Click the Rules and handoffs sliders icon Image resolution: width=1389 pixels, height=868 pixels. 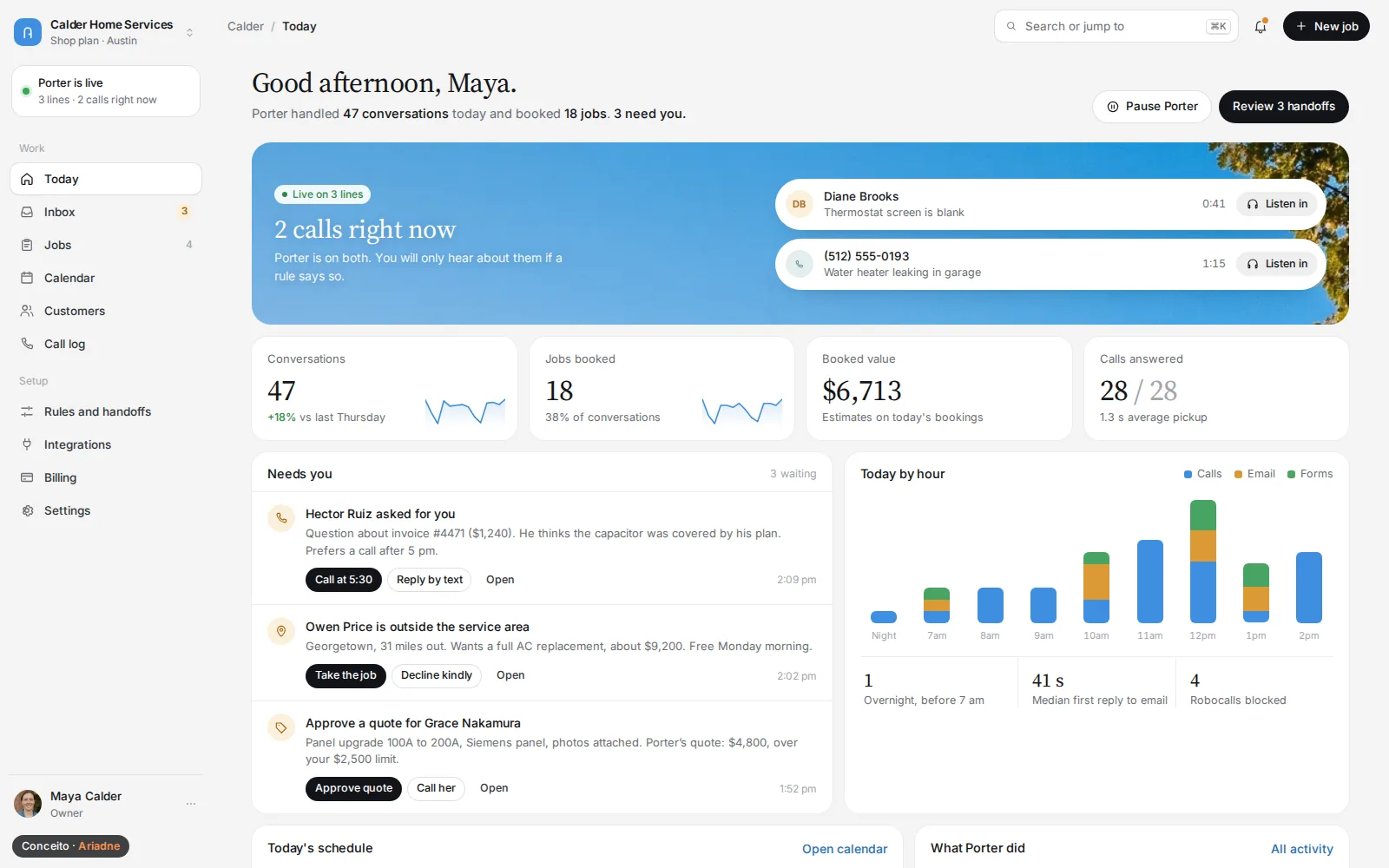27,411
